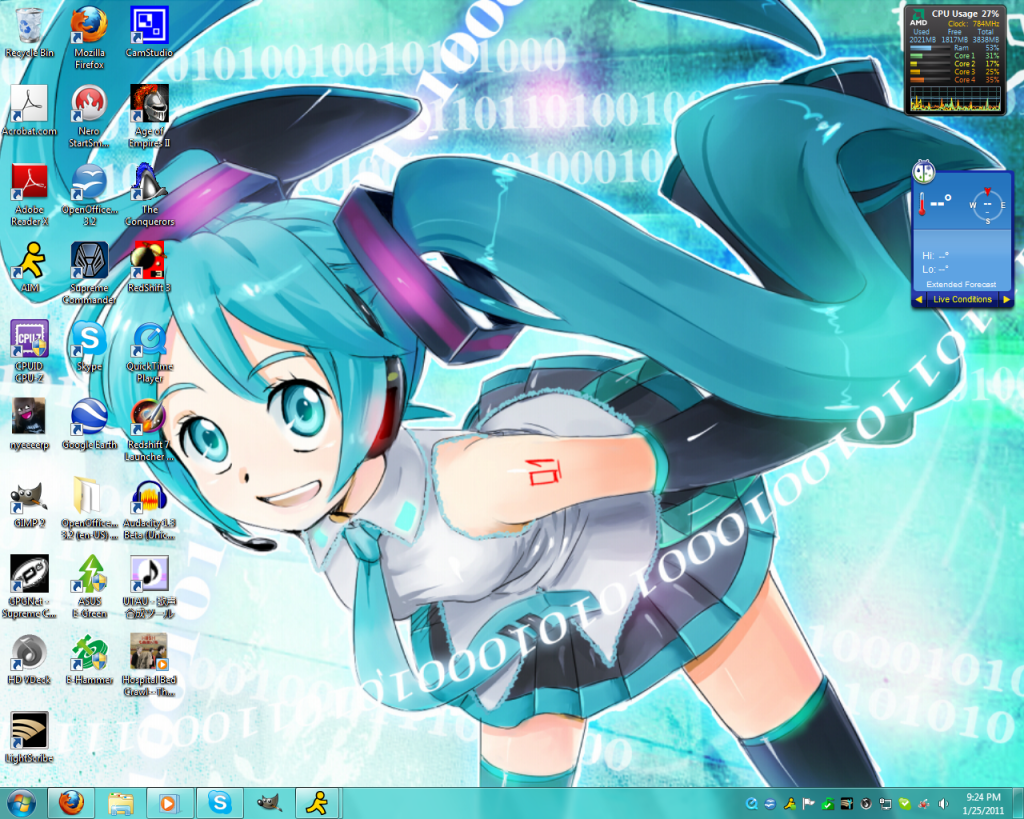Viewport: 1024px width, 819px height.
Task: Click the OpenOffice Quickstarter tray icon
Action: pos(770,803)
